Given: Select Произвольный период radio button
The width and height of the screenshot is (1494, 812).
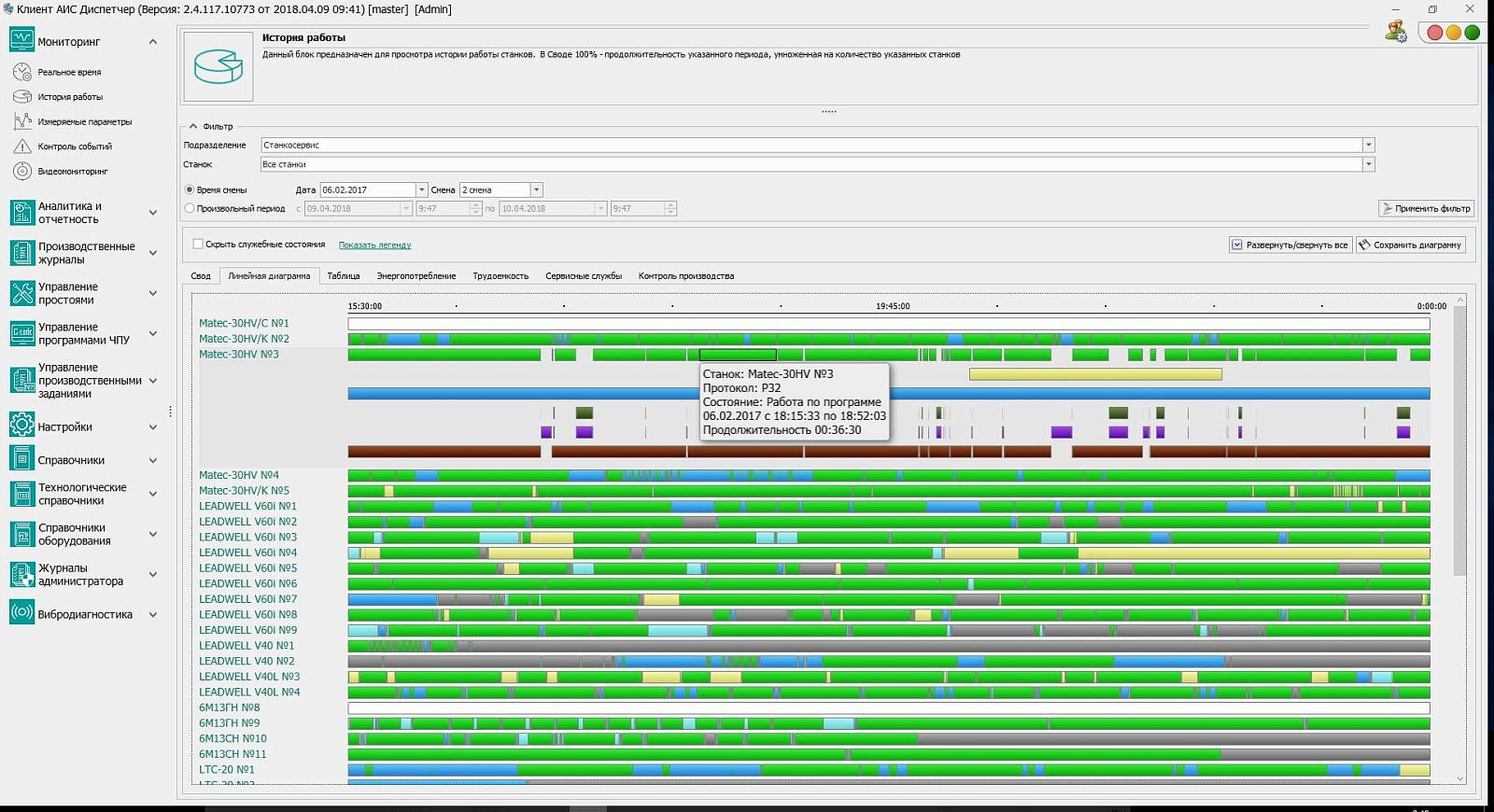Looking at the screenshot, I should [x=190, y=208].
